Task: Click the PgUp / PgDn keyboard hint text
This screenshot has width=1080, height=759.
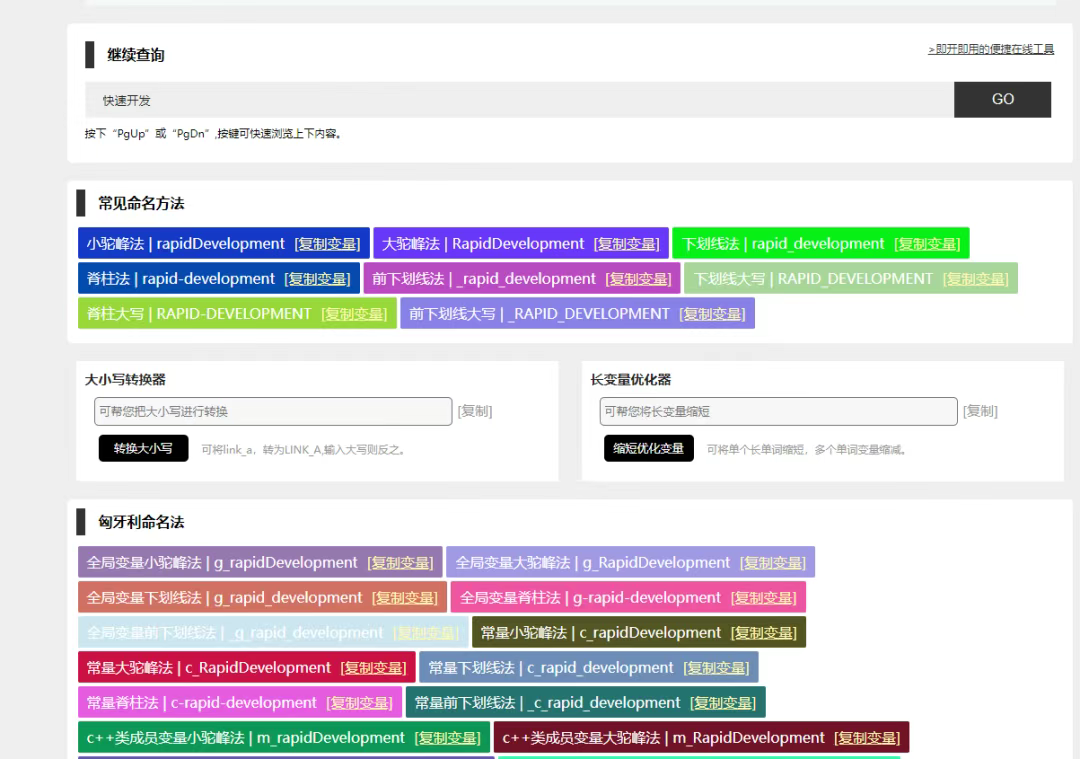Action: 214,134
